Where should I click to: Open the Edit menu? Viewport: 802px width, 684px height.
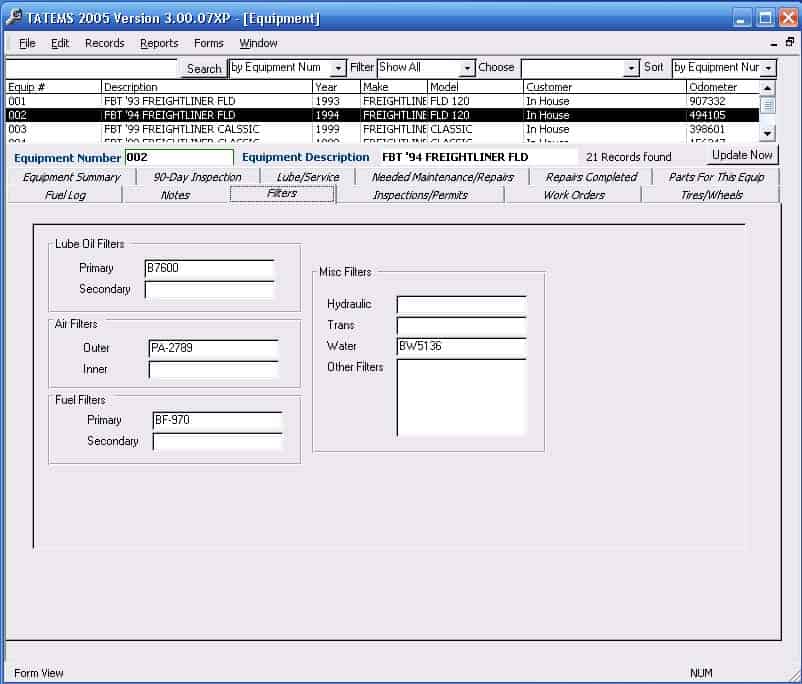[x=60, y=43]
